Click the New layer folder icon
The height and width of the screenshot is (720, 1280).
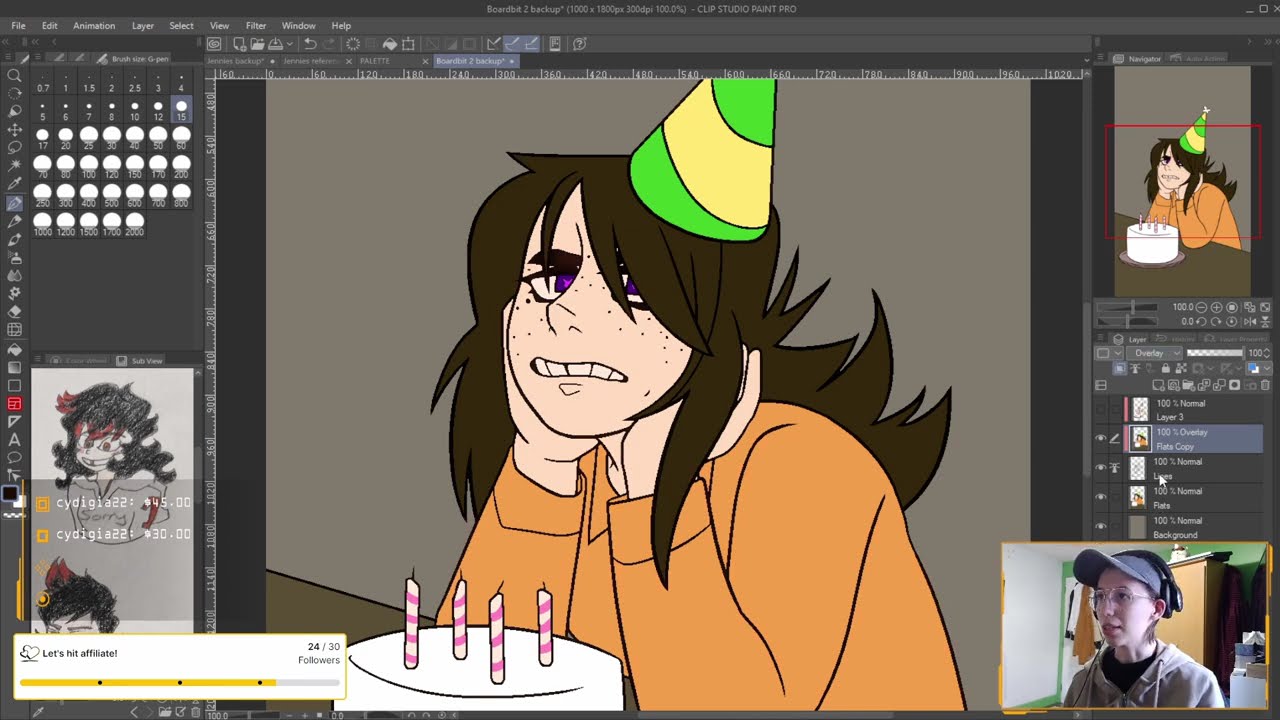tap(1189, 385)
